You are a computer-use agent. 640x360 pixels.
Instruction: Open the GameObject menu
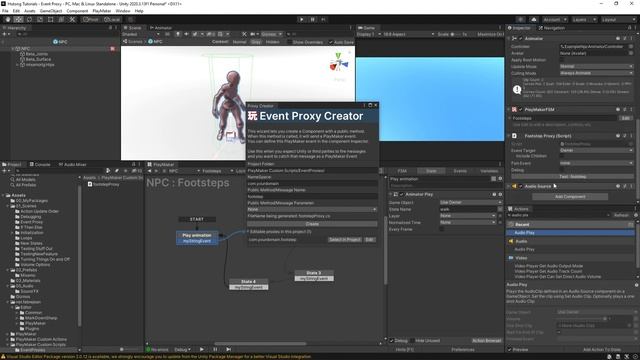[x=51, y=11]
